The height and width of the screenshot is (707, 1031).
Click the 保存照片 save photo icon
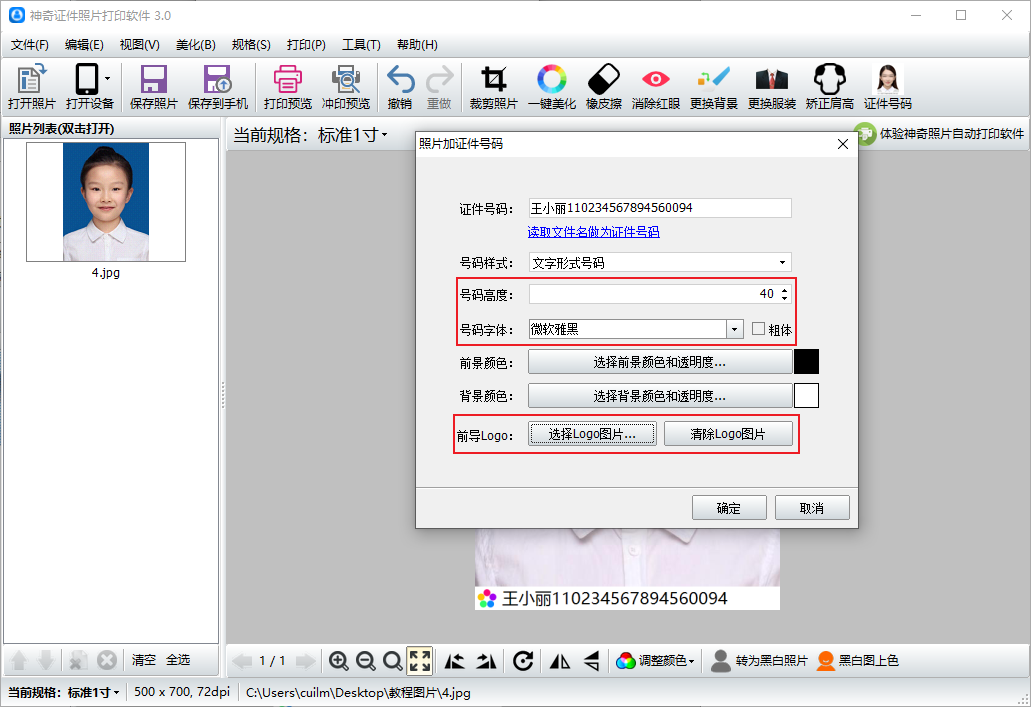pyautogui.click(x=153, y=86)
